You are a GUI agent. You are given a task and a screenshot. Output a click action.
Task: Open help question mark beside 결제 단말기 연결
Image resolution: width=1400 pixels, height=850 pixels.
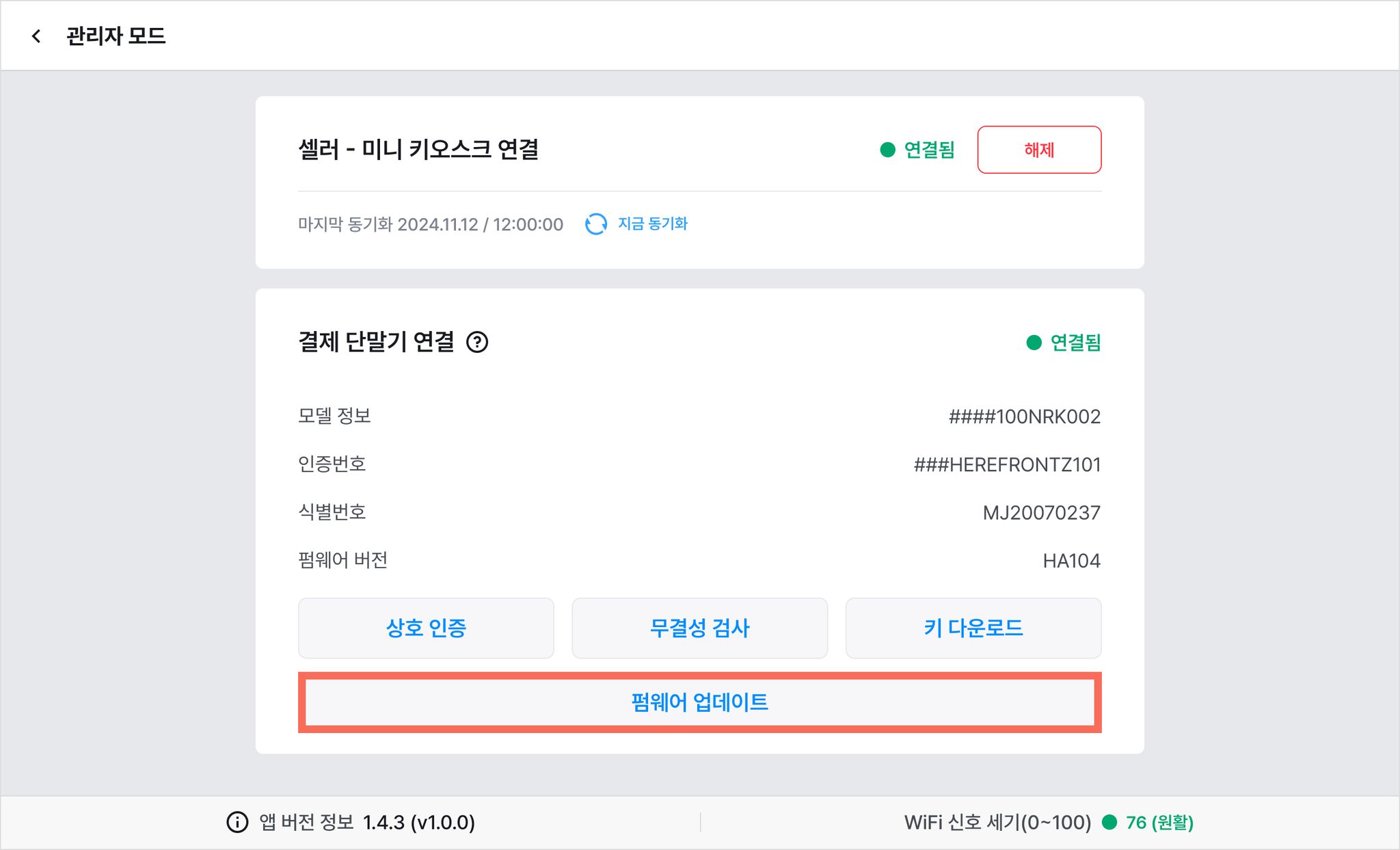tap(477, 342)
